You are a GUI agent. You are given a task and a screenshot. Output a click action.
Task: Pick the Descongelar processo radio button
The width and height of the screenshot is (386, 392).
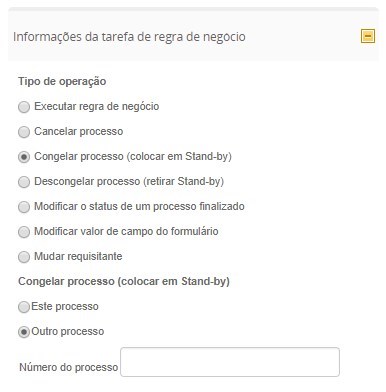(24, 182)
